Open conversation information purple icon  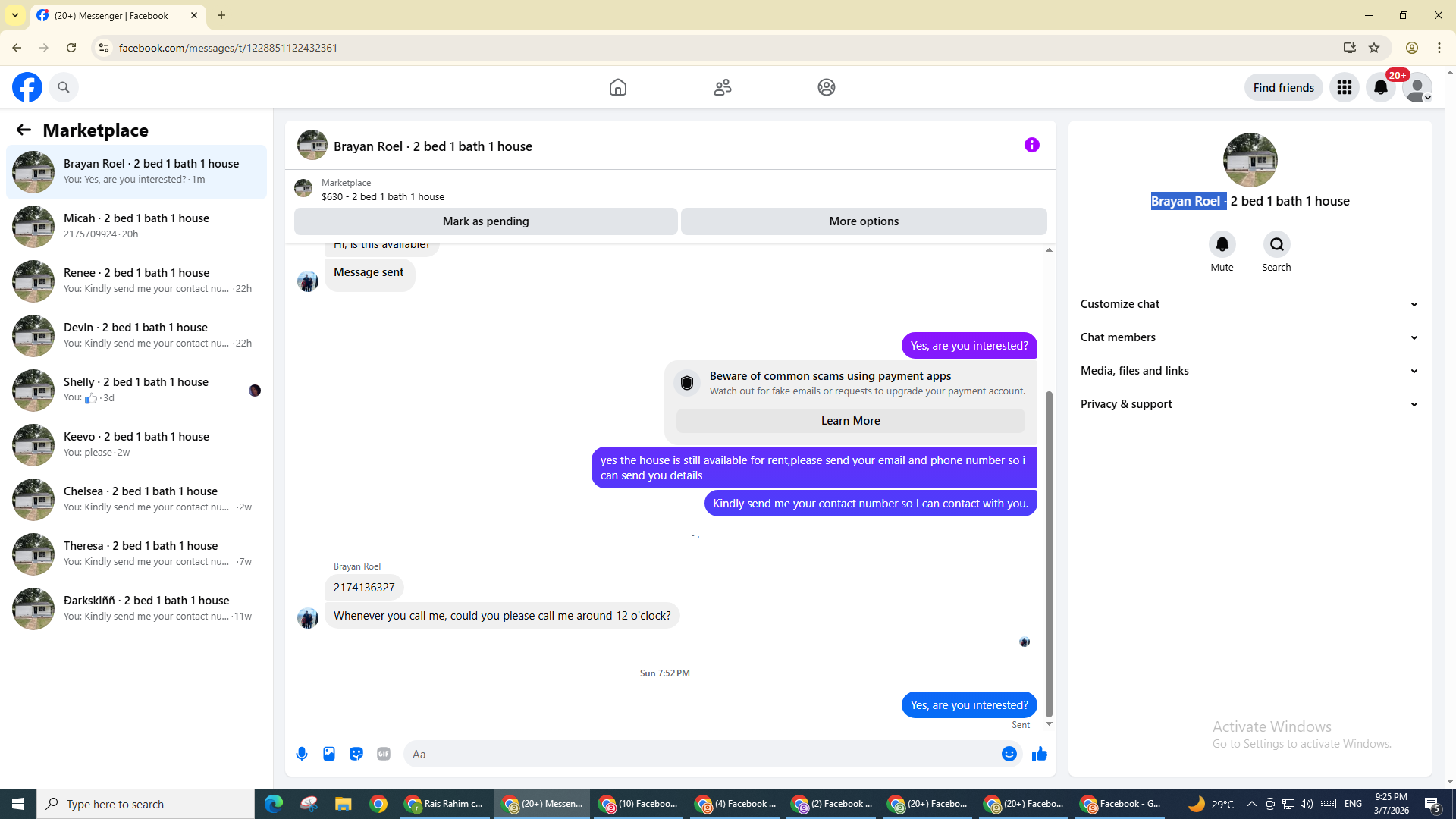point(1031,145)
